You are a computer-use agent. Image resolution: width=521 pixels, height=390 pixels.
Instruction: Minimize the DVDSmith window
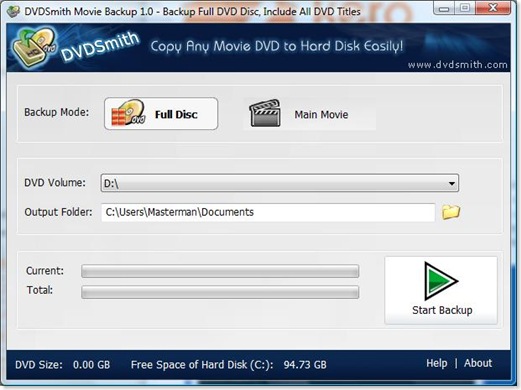(x=444, y=8)
